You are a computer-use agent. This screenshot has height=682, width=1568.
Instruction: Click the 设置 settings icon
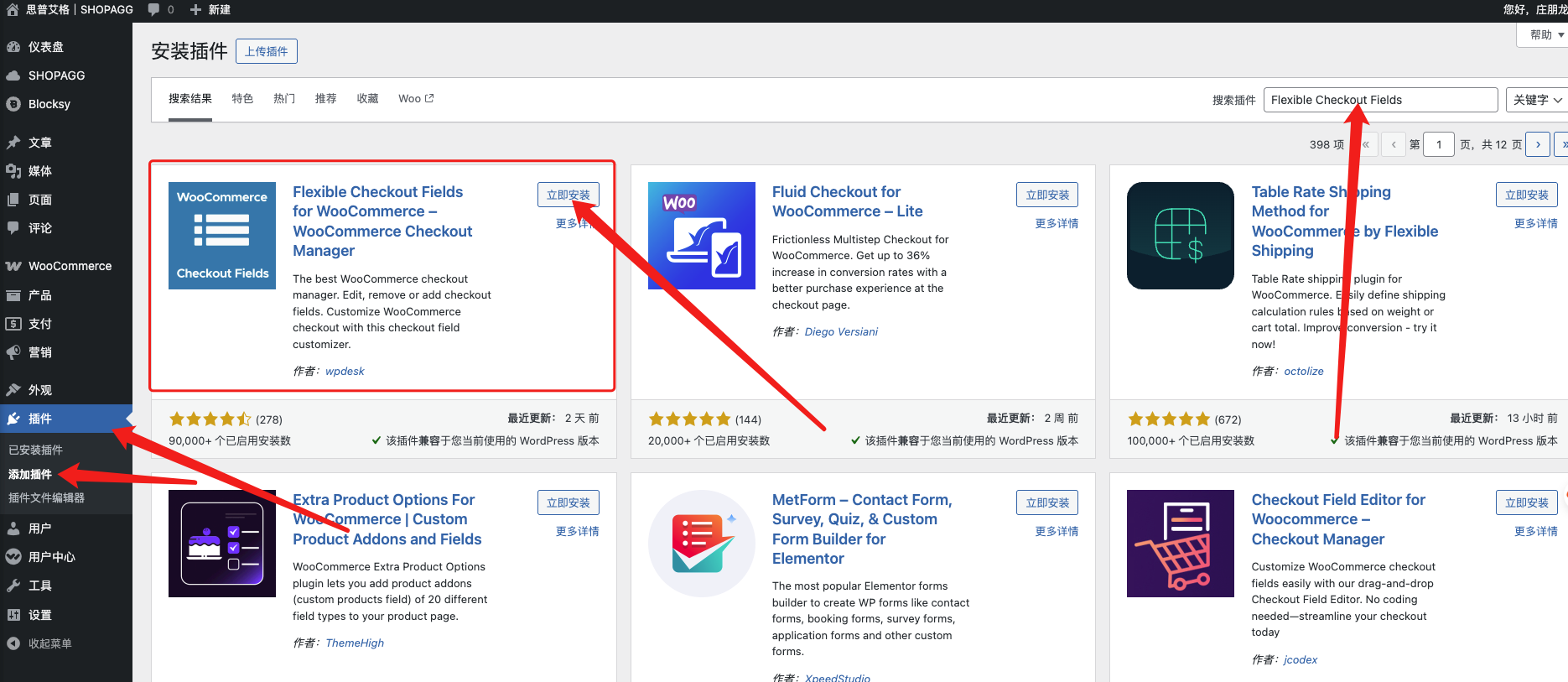(13, 615)
